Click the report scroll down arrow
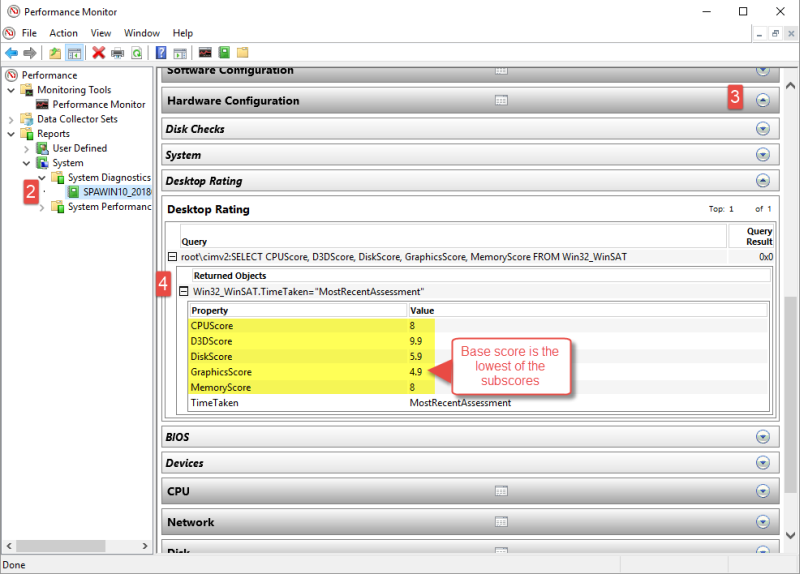 point(791,535)
